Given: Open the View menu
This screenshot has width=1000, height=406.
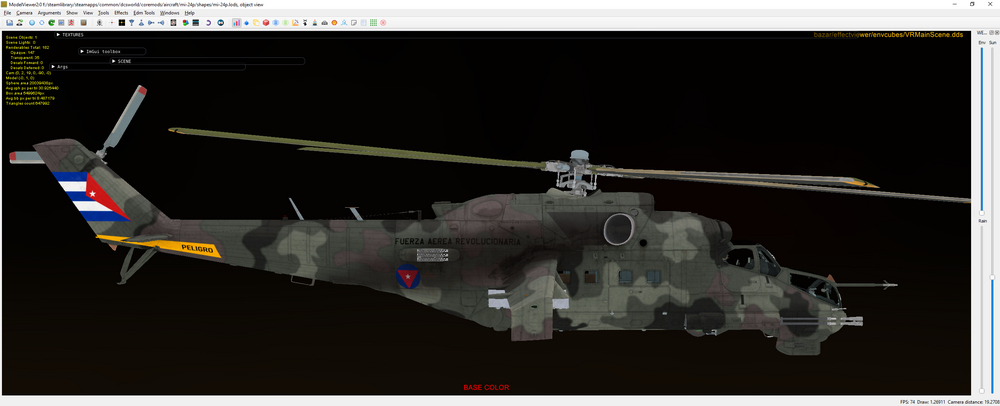Looking at the screenshot, I should 88,13.
